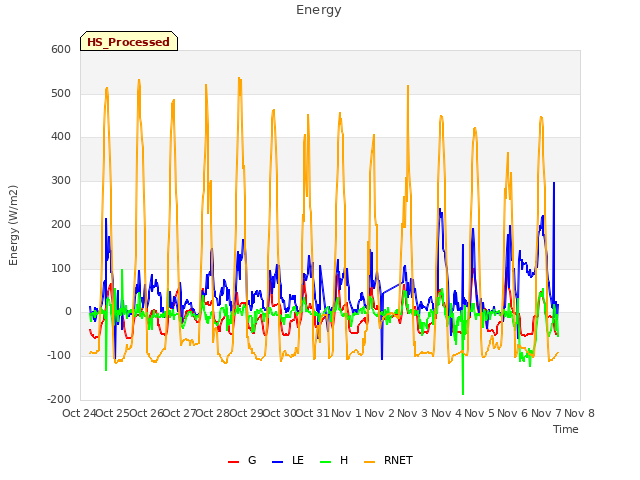Click the Energy (W/m2) y-axis label

tap(13, 225)
